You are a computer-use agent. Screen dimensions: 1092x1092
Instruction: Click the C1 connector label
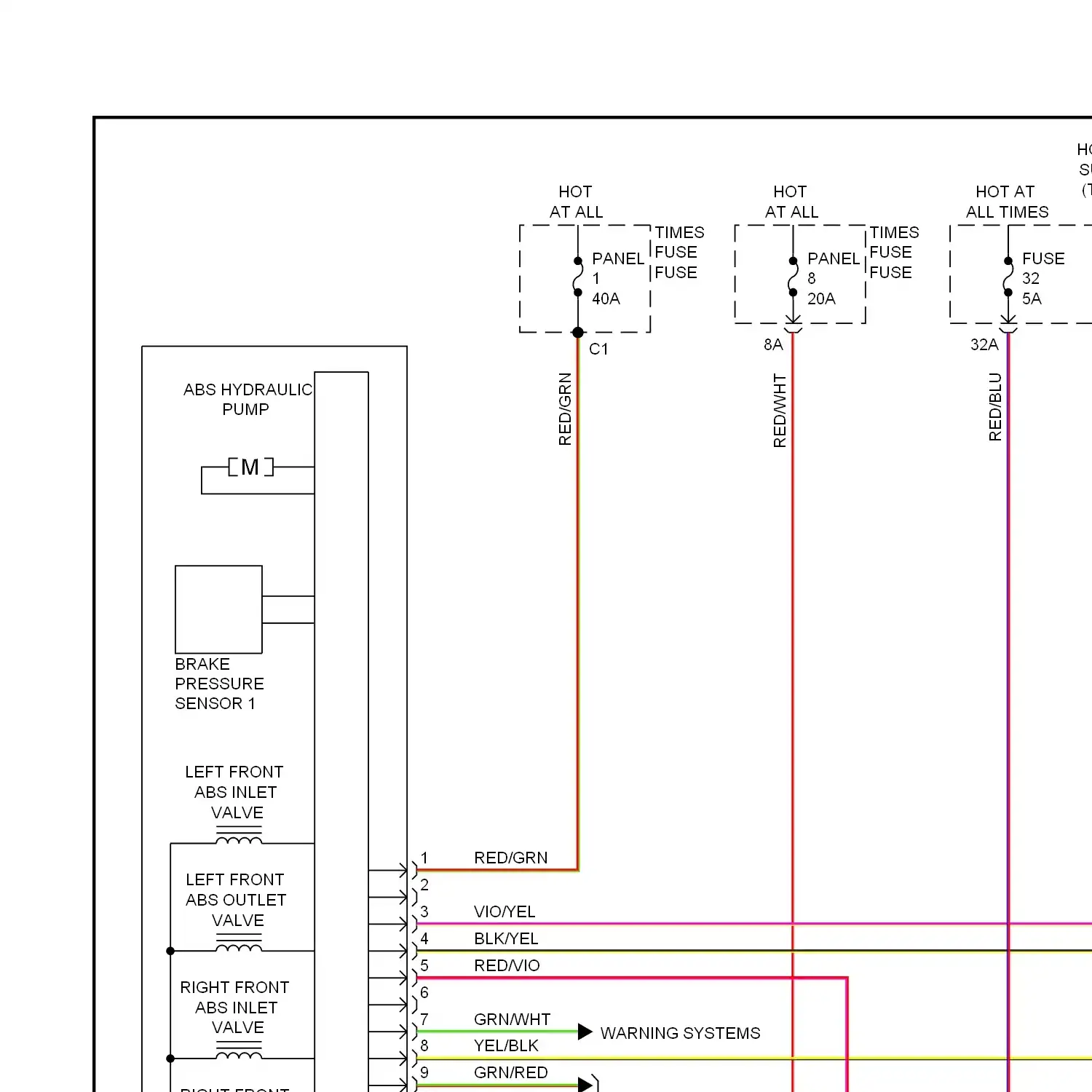[x=598, y=349]
